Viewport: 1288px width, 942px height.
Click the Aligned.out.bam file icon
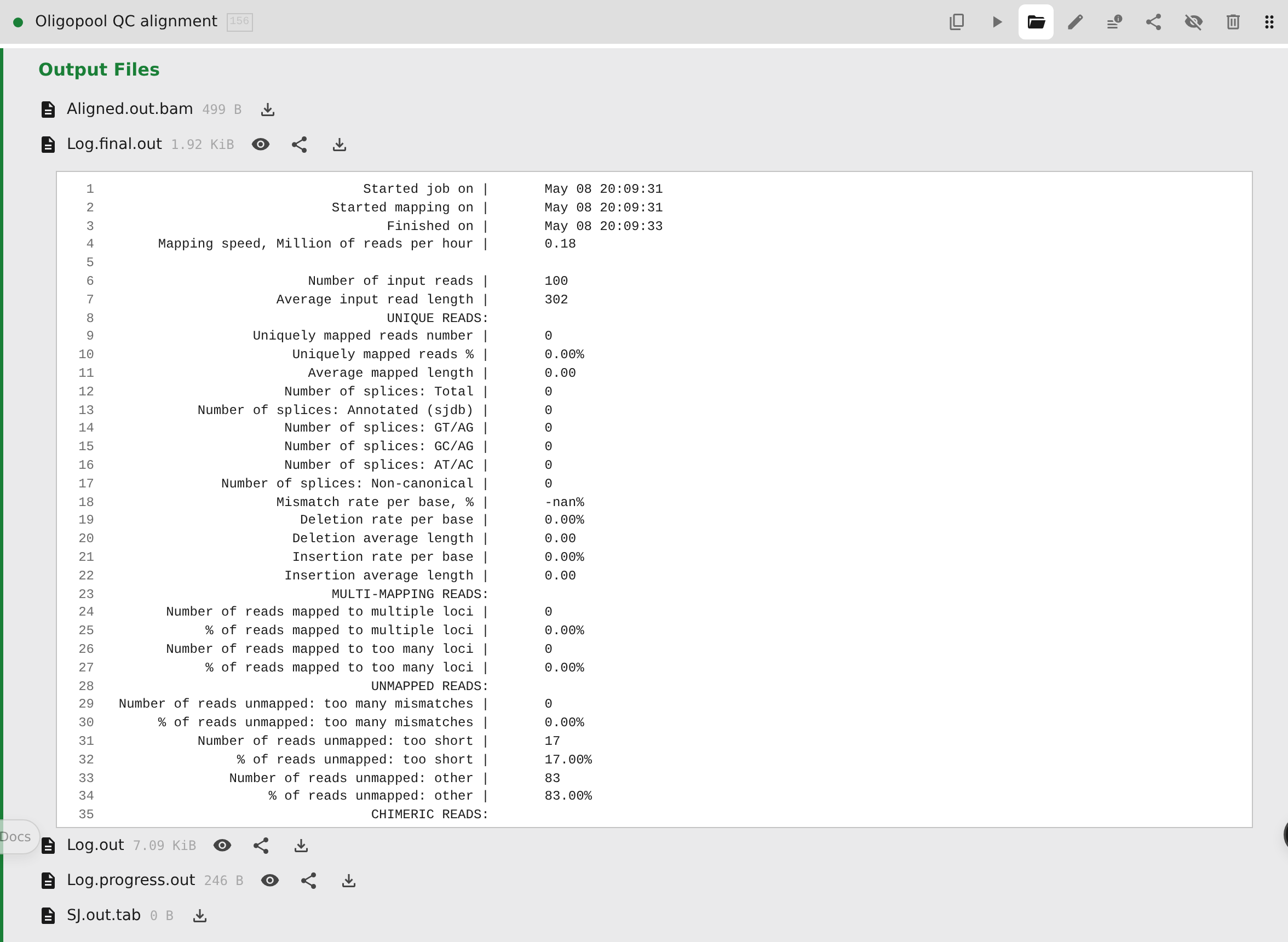click(x=48, y=110)
